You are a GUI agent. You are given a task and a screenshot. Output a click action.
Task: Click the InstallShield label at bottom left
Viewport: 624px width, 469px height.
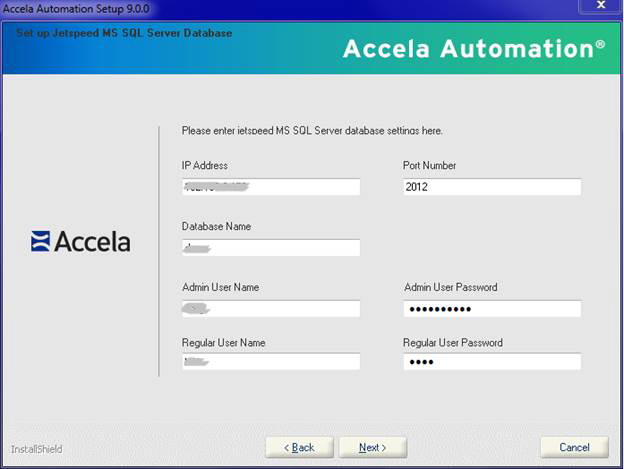[x=37, y=449]
